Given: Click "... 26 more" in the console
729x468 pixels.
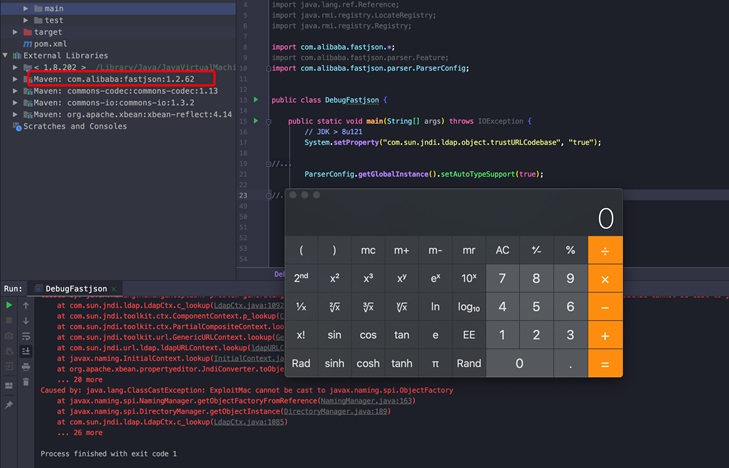Looking at the screenshot, I should tap(80, 433).
